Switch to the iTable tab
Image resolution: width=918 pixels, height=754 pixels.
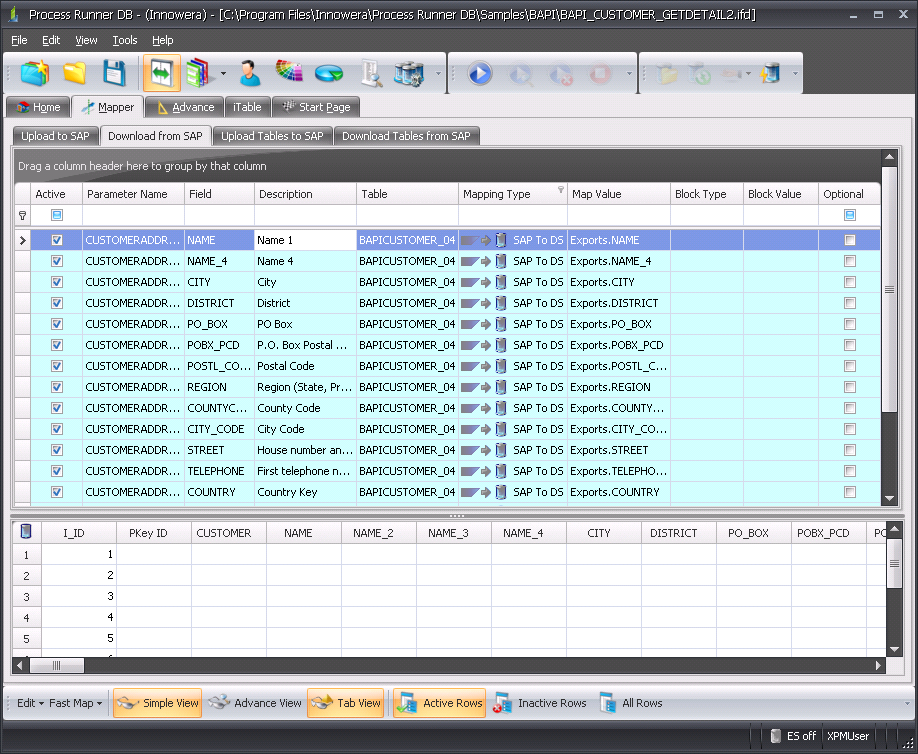click(x=247, y=107)
